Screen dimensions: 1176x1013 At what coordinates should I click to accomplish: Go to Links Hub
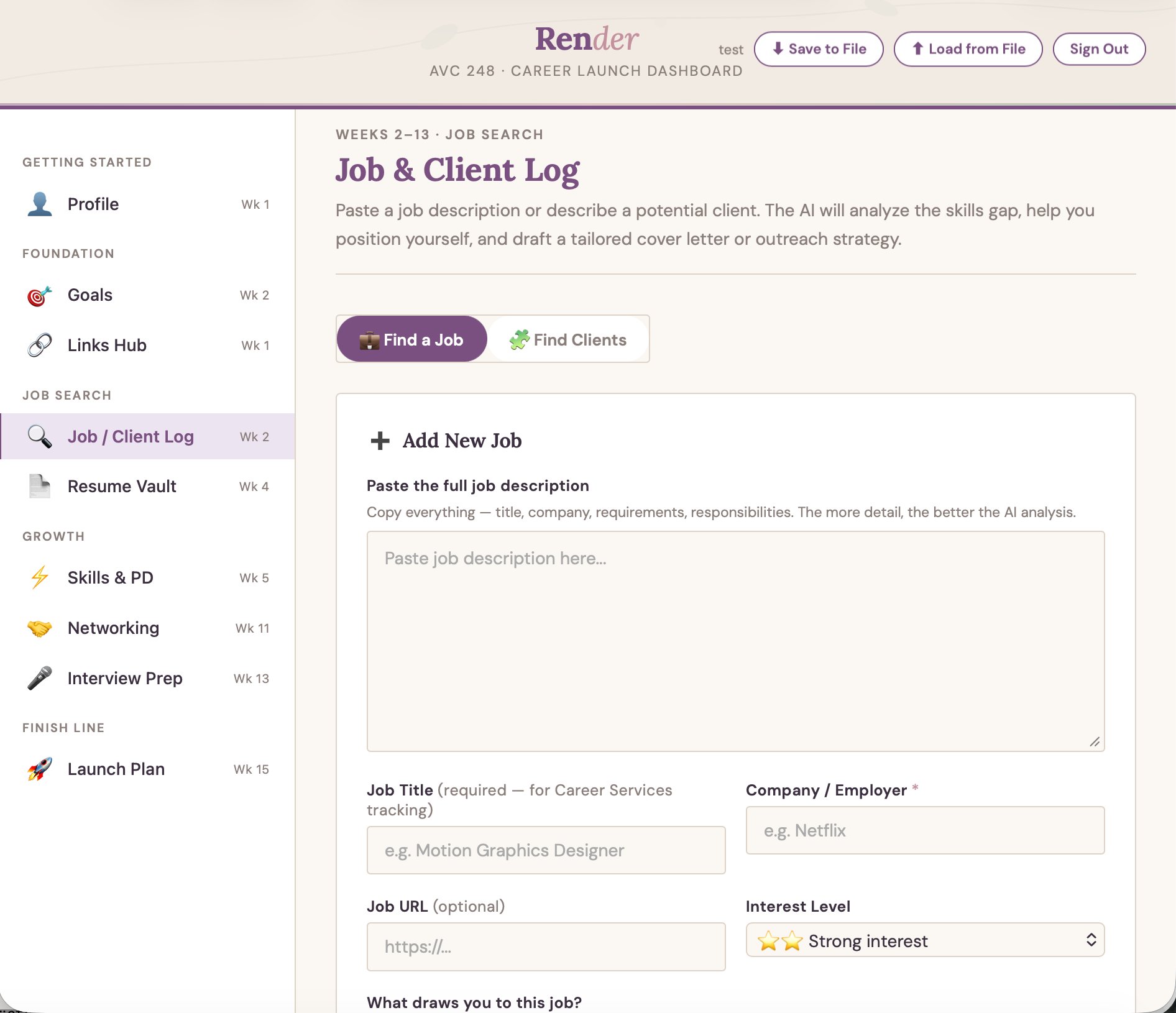pyautogui.click(x=148, y=346)
